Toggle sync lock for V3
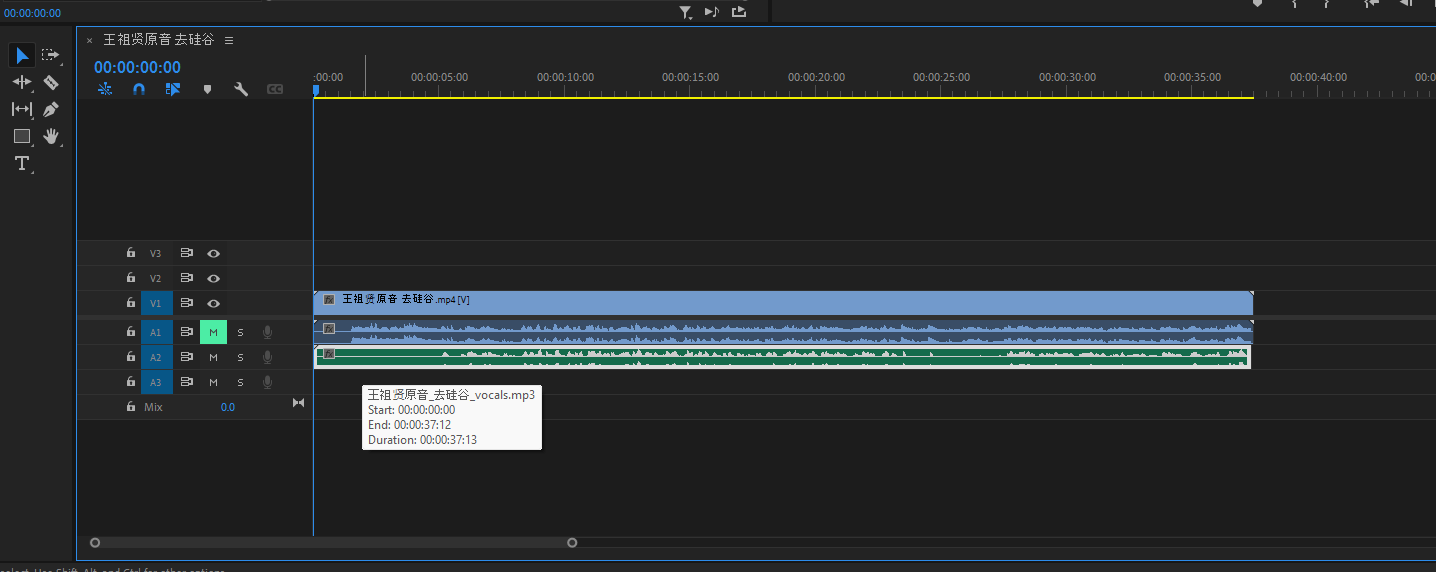The width and height of the screenshot is (1436, 572). pos(186,253)
